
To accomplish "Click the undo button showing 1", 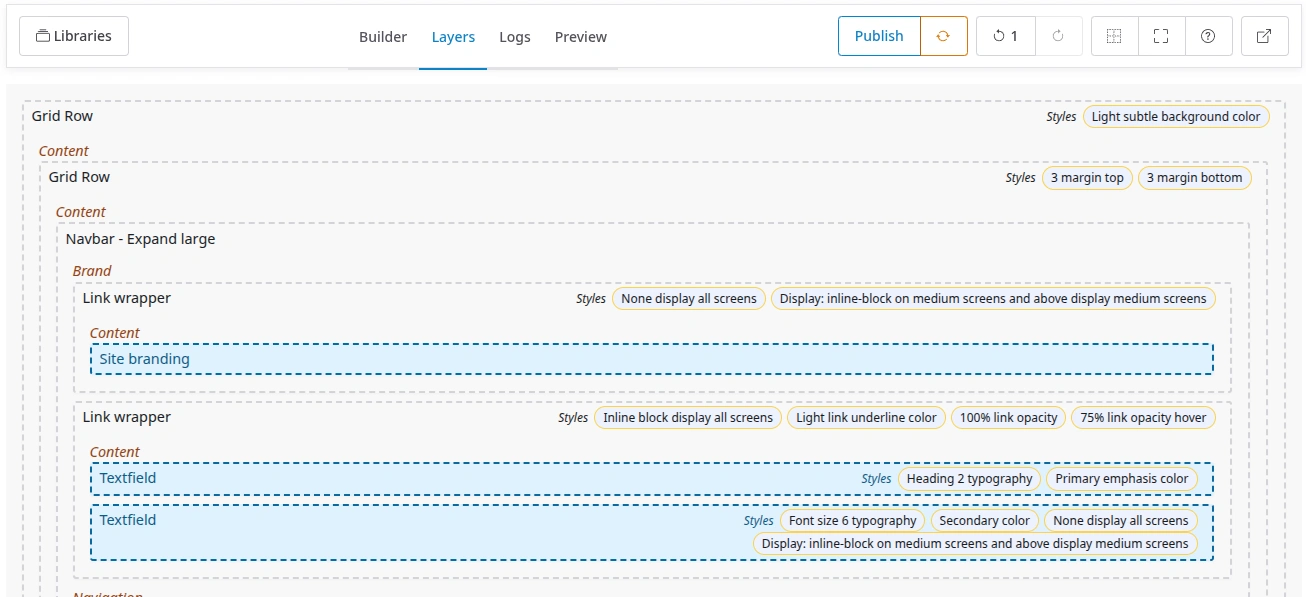I will coord(1005,36).
